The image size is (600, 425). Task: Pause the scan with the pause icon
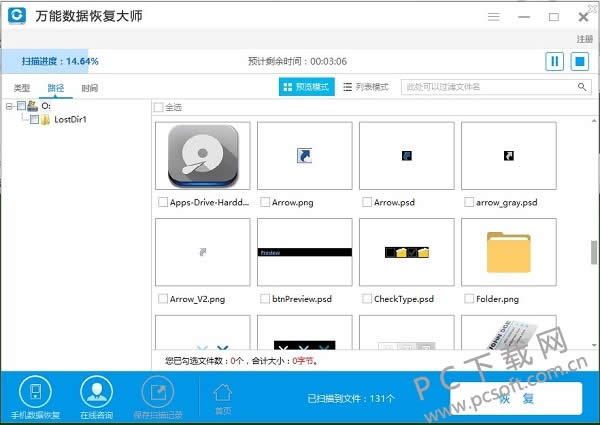[x=554, y=61]
